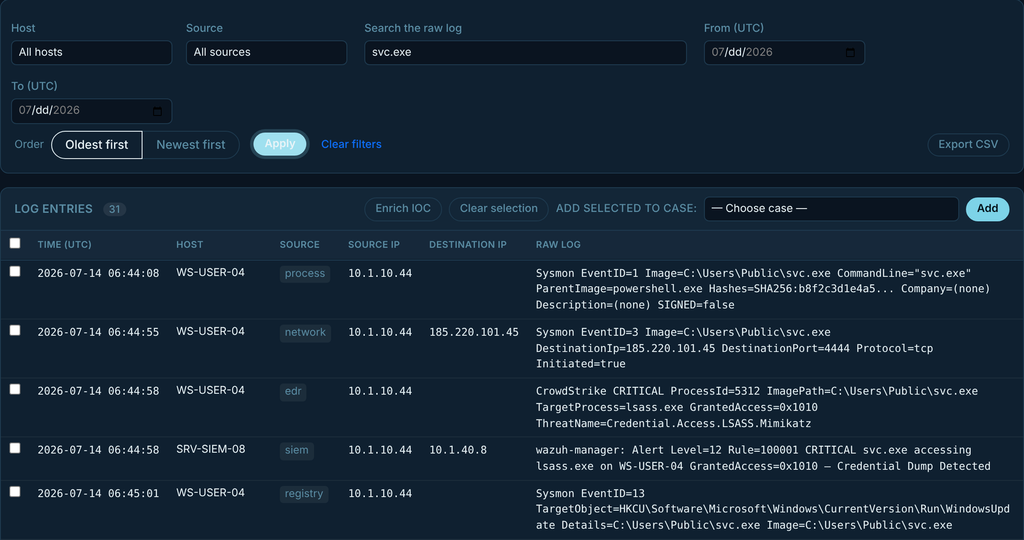Image resolution: width=1024 pixels, height=540 pixels.
Task: Click destination IP 185.220.101.45 cell
Action: pyautogui.click(x=474, y=332)
